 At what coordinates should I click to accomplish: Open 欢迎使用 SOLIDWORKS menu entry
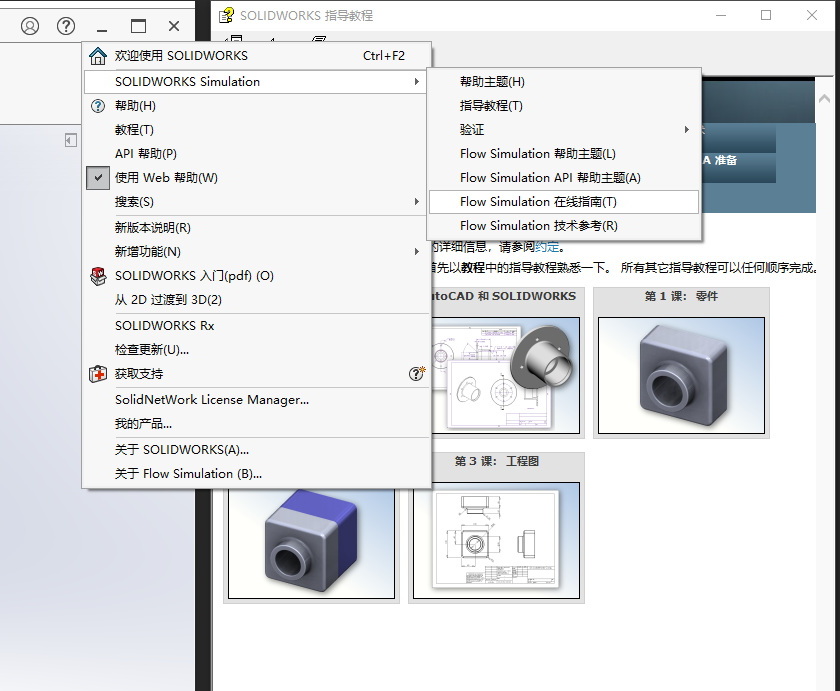[257, 56]
